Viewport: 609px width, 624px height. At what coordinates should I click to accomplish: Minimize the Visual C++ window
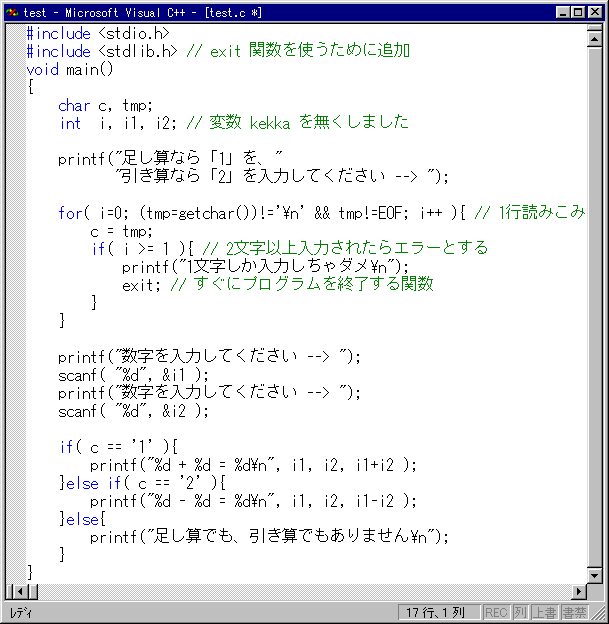(562, 12)
